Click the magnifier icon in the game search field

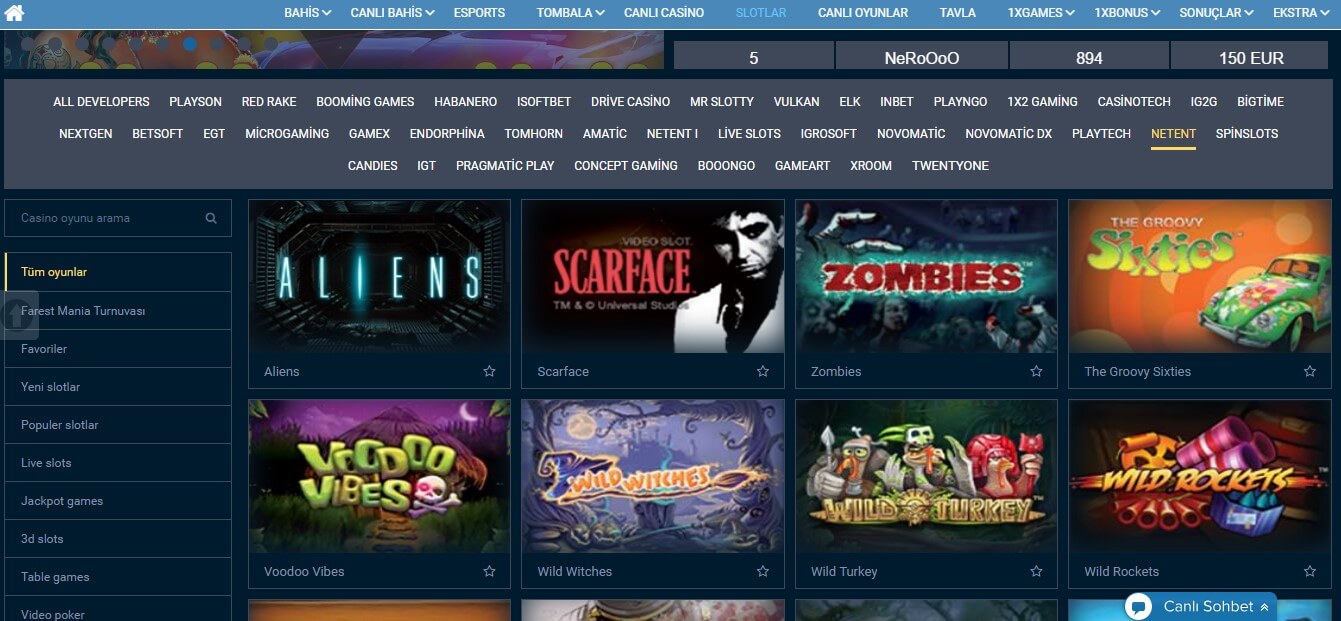(211, 217)
